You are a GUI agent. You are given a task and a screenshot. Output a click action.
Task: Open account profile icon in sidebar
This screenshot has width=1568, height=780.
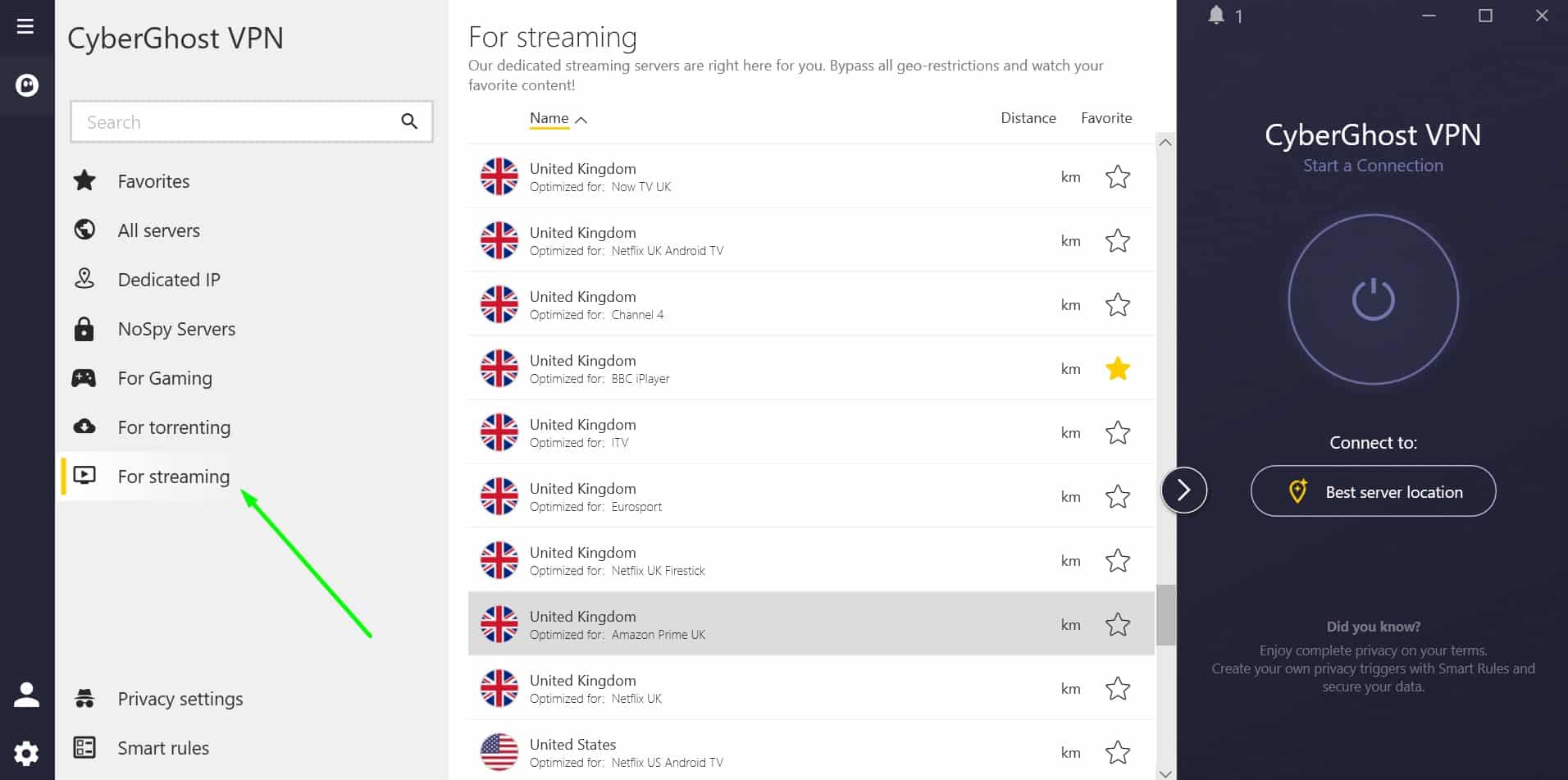[26, 695]
